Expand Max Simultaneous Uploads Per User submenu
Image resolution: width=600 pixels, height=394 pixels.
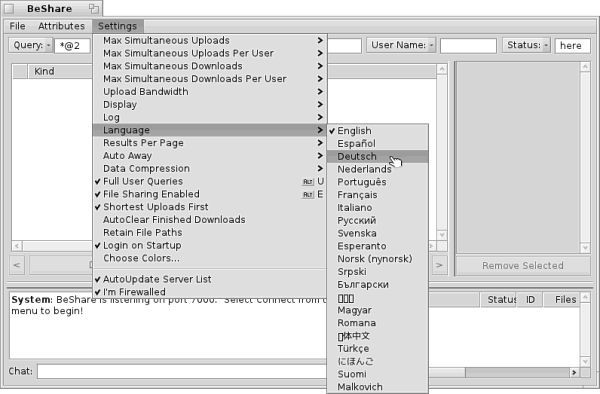point(210,53)
